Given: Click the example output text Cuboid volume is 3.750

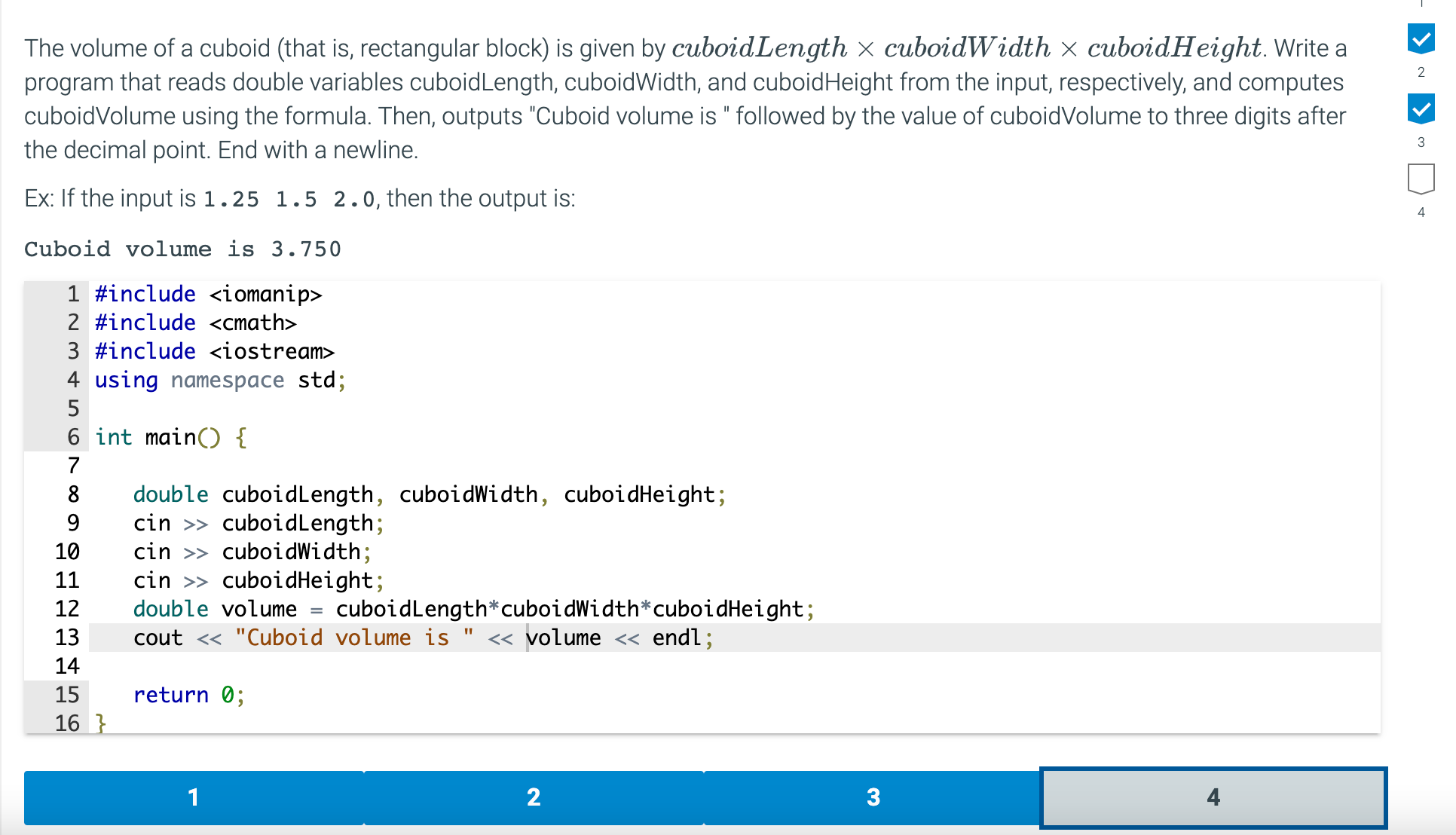Looking at the screenshot, I should [182, 249].
